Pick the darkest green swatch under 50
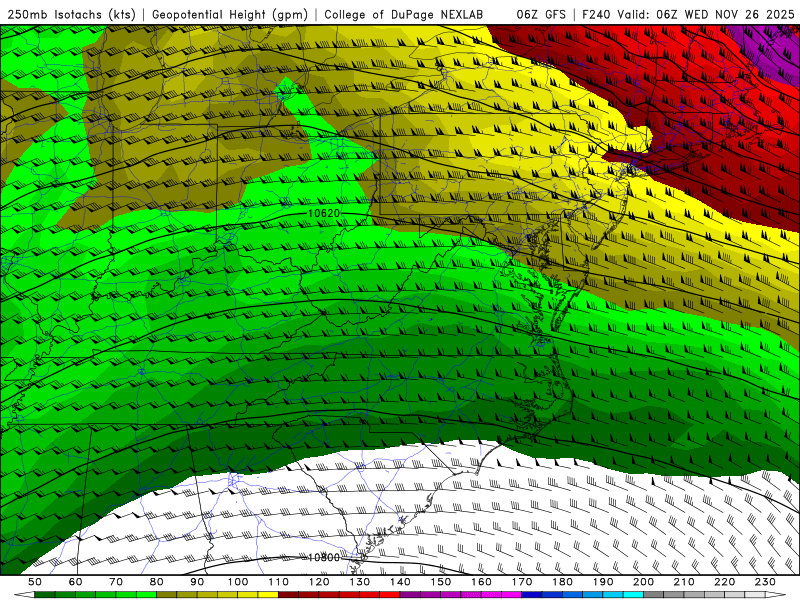The image size is (800, 600). 44,595
